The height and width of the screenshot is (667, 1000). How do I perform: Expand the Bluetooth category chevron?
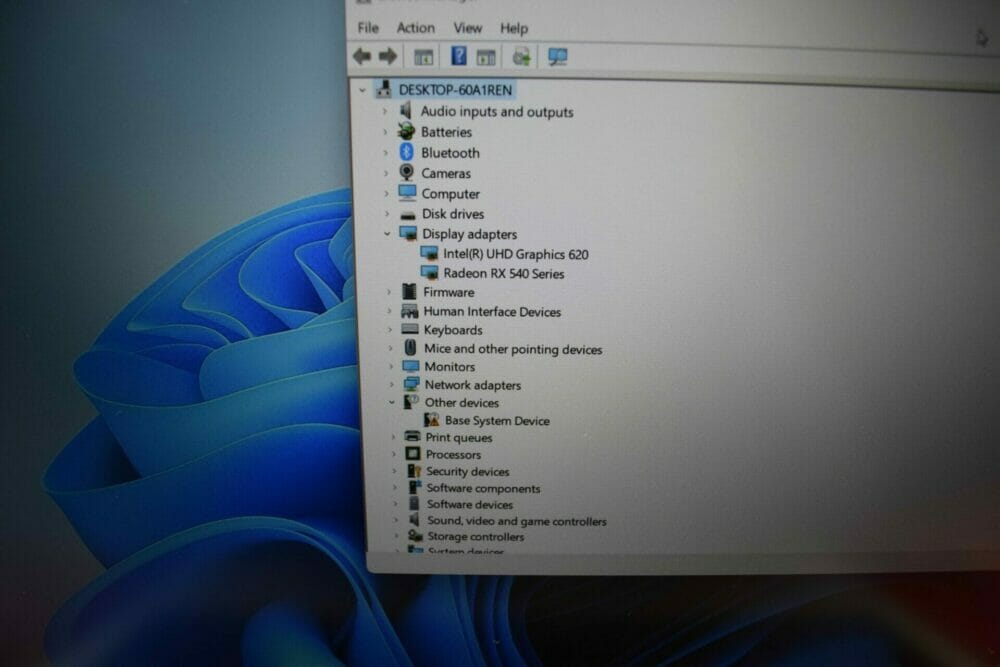click(x=386, y=152)
